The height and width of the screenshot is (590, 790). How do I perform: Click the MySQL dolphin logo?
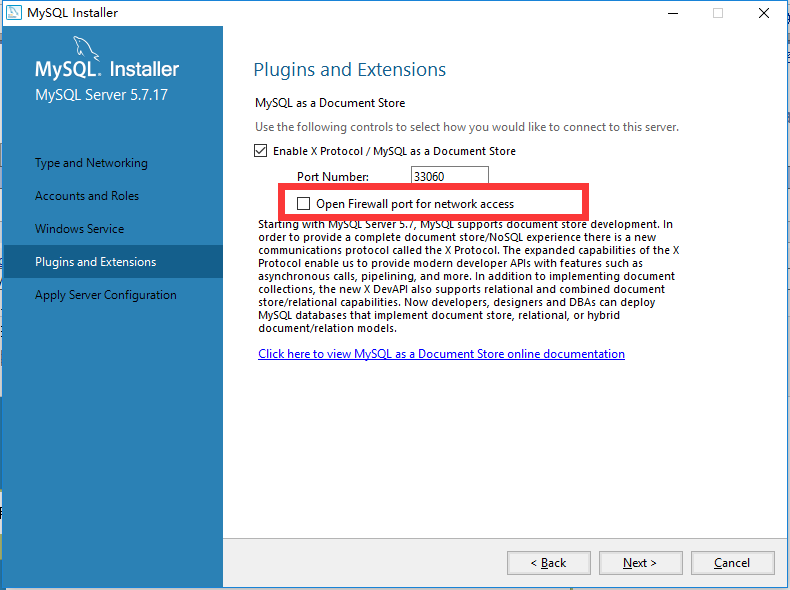click(x=88, y=52)
